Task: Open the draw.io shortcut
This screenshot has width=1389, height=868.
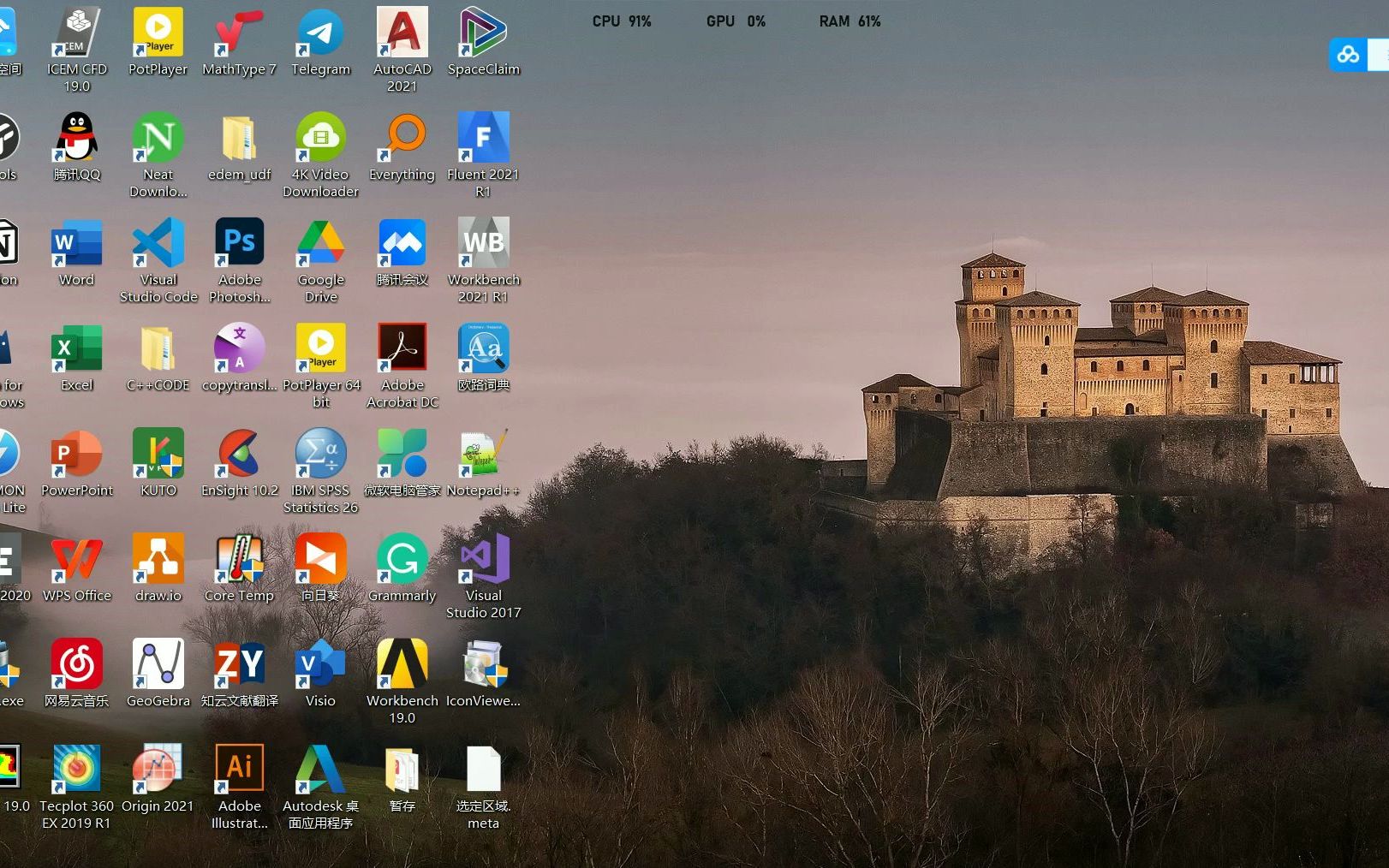Action: pos(158,568)
